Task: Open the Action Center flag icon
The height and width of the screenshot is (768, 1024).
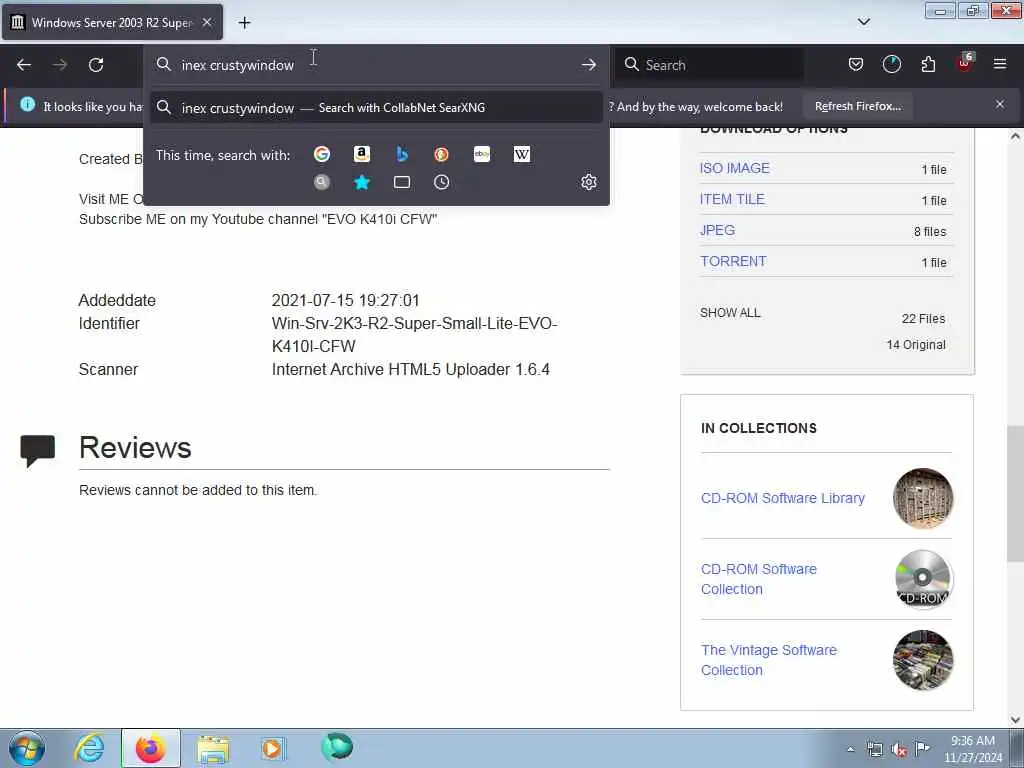Action: tap(922, 749)
